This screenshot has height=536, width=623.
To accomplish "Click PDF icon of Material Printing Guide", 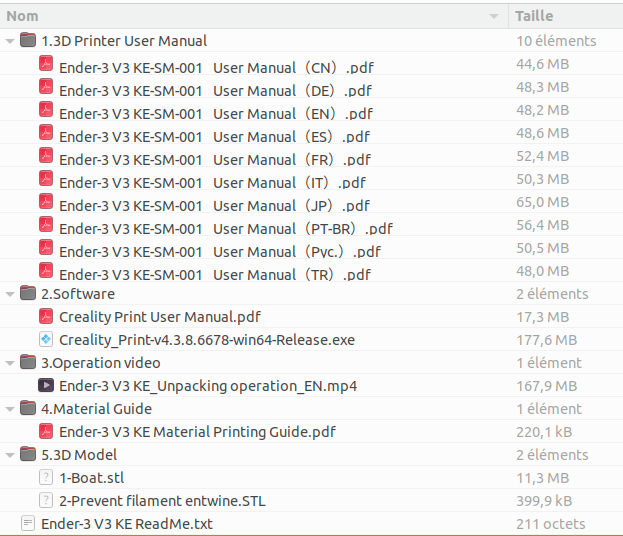I will point(46,431).
